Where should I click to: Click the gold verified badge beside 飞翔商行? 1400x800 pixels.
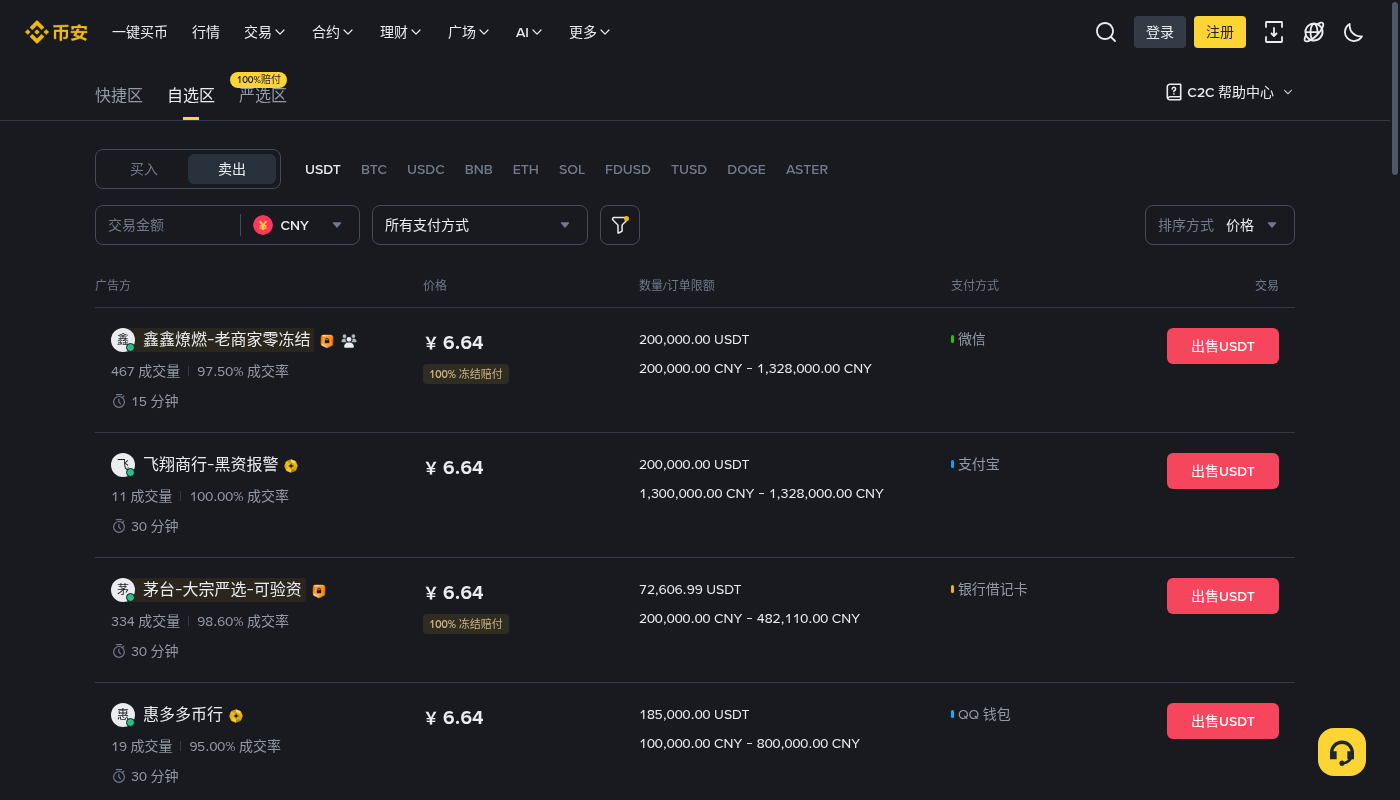(291, 466)
